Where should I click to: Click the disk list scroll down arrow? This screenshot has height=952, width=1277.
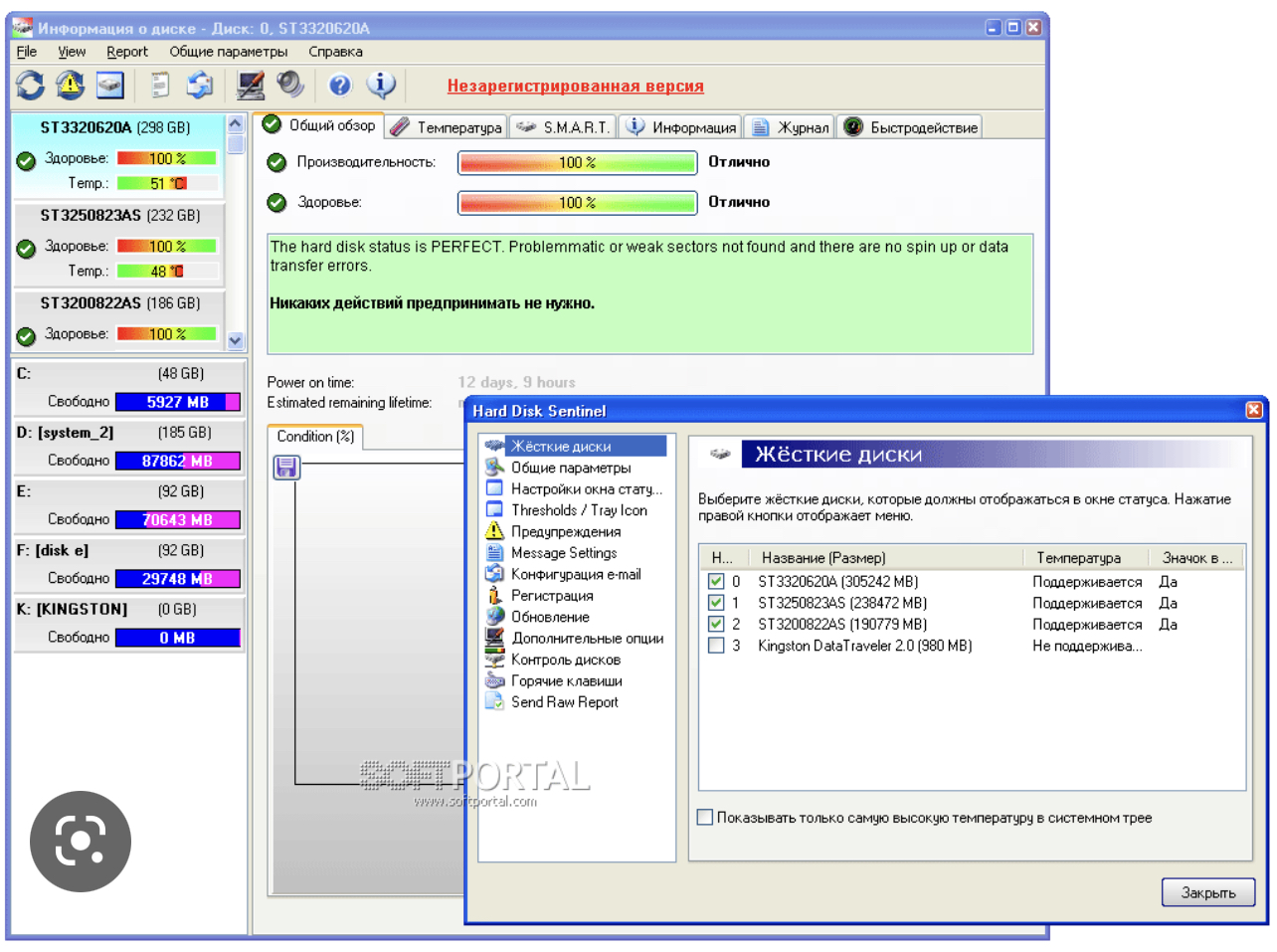(236, 340)
